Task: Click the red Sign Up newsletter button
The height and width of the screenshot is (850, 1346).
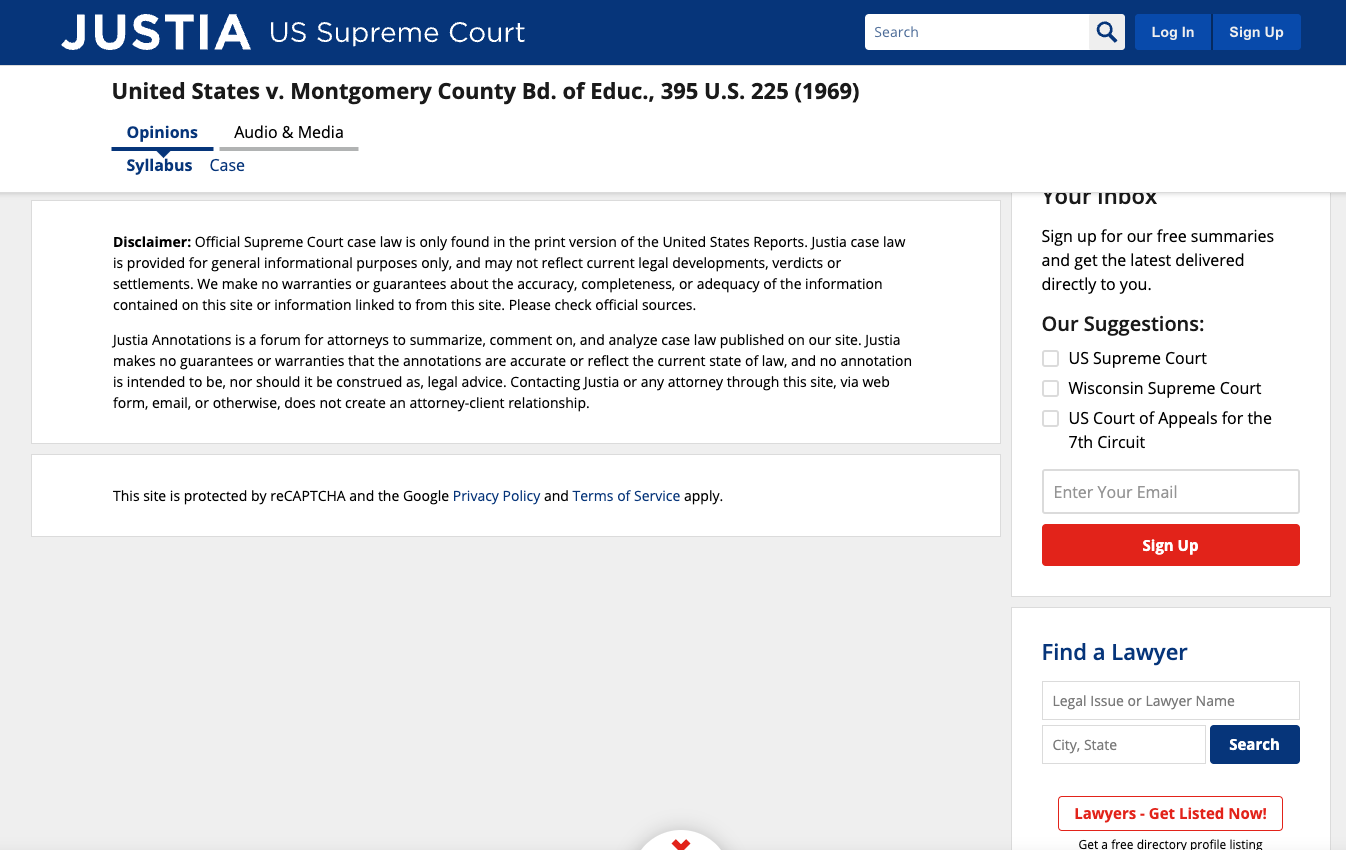Action: coord(1170,545)
